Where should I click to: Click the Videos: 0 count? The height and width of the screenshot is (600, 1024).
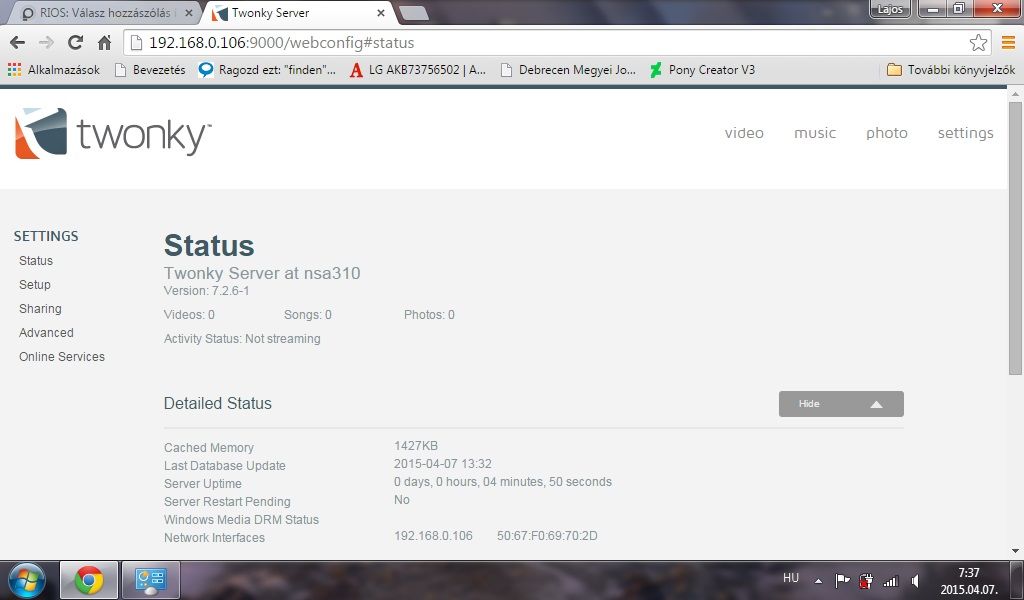[189, 315]
